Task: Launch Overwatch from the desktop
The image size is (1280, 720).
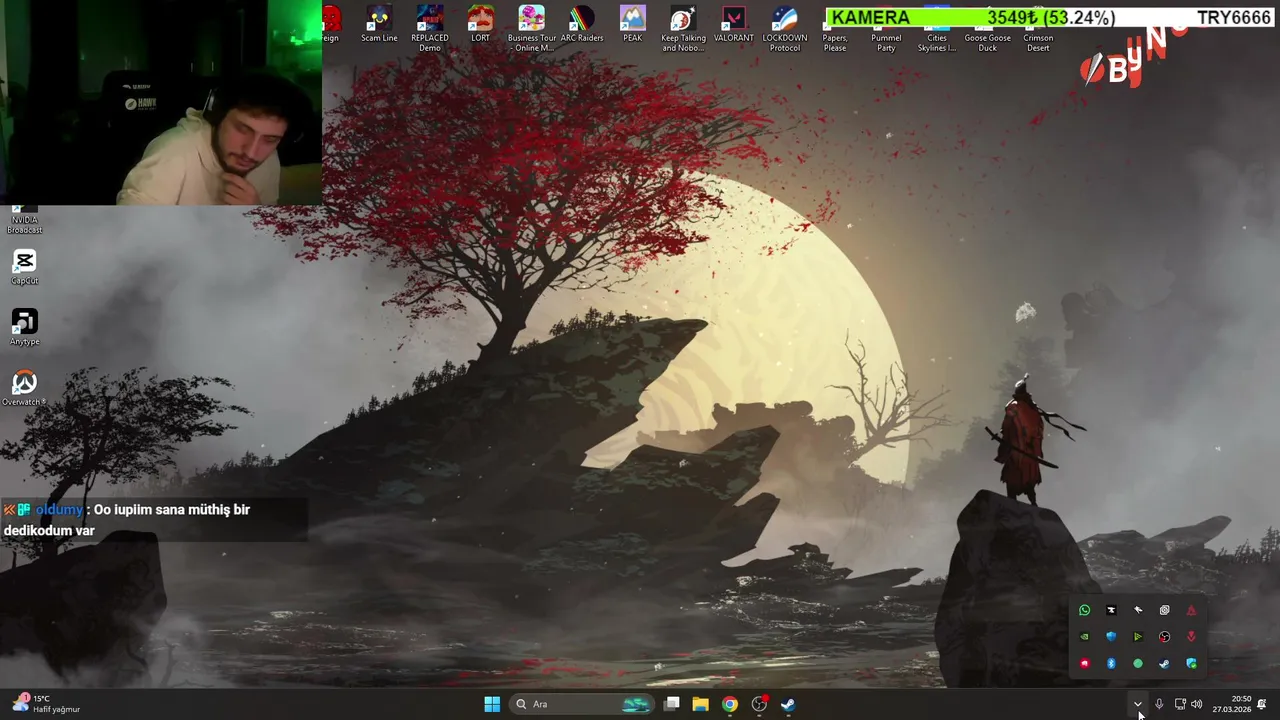Action: (x=25, y=388)
